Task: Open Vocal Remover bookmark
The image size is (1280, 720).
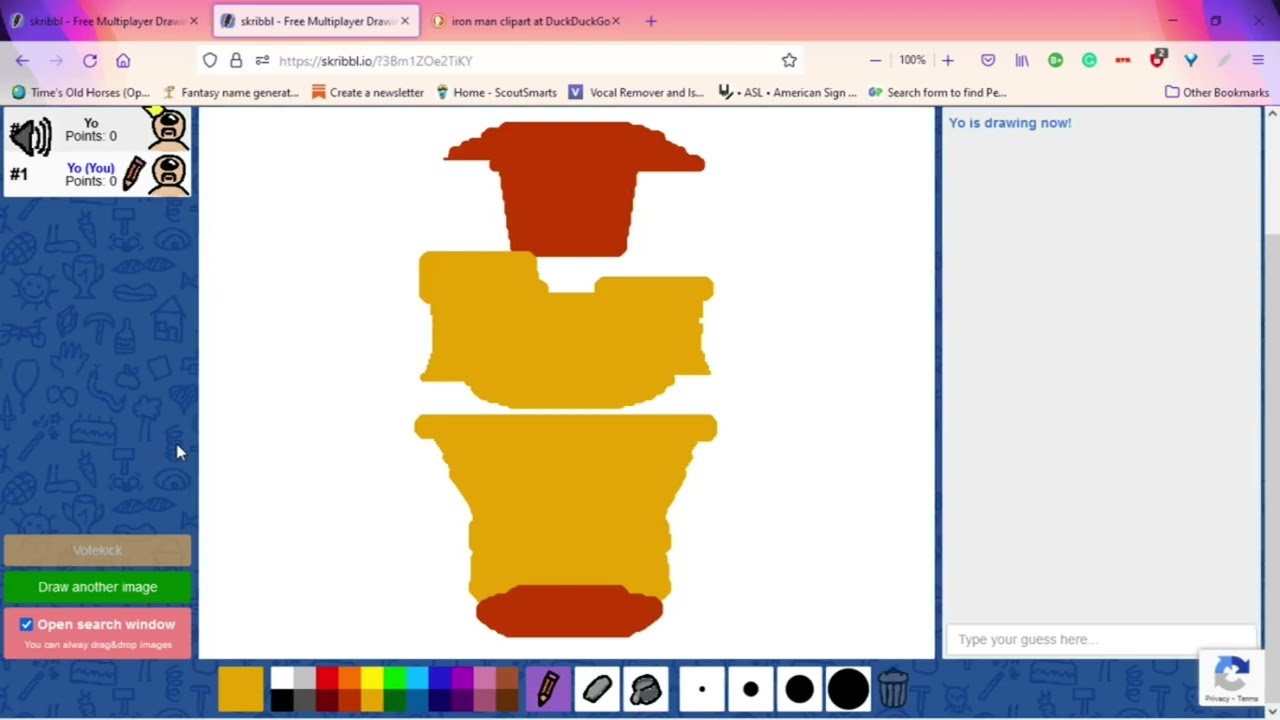Action: [x=636, y=92]
